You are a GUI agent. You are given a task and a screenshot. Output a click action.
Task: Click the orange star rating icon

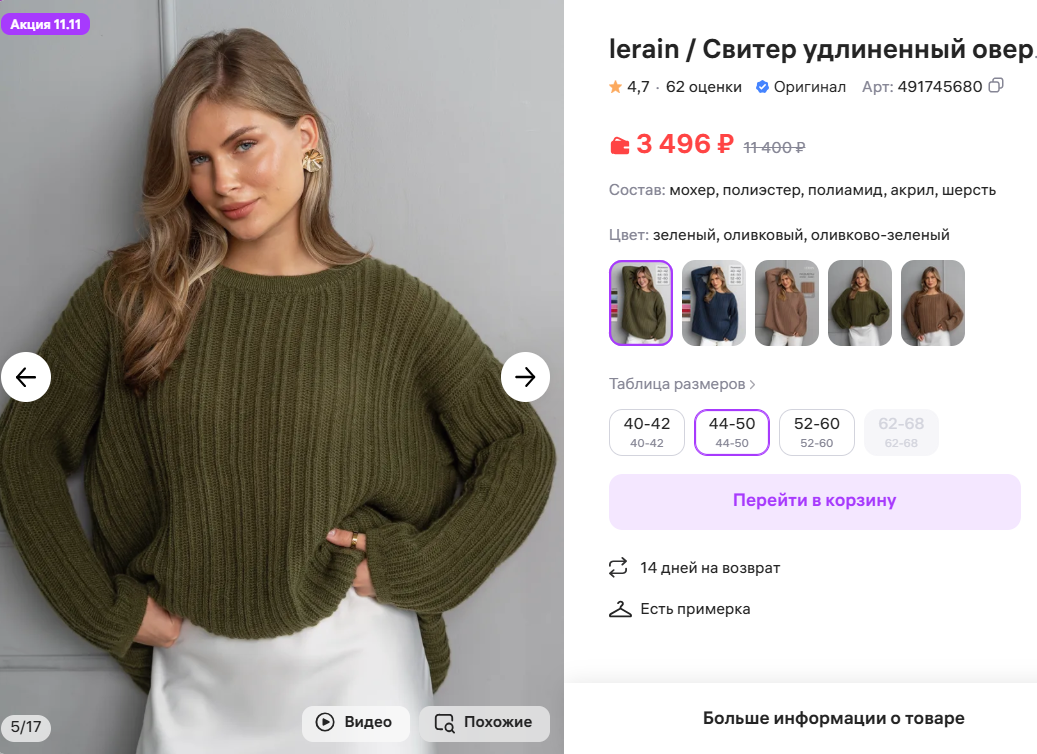pyautogui.click(x=615, y=87)
